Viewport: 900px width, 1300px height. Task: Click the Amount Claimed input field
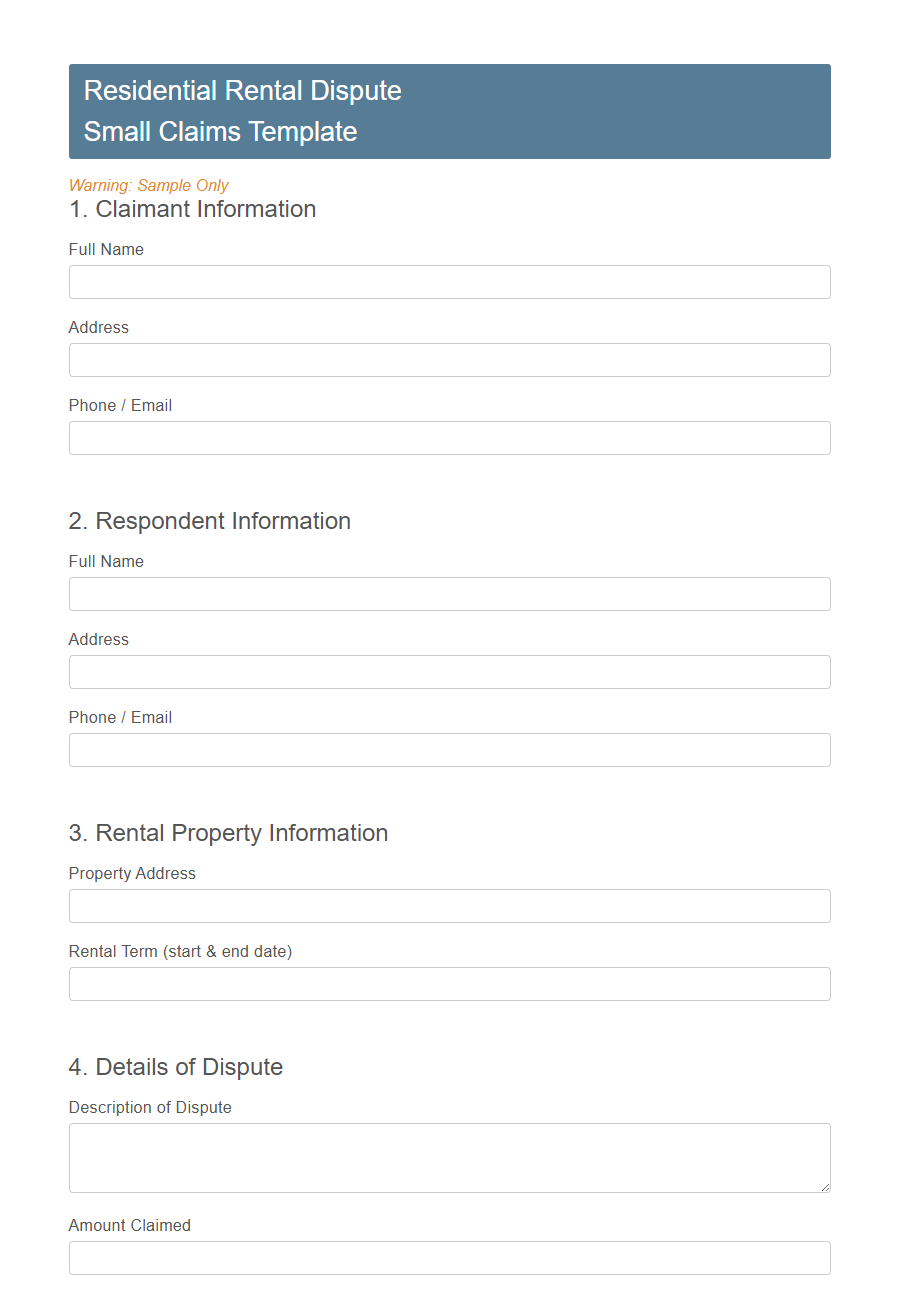pyautogui.click(x=449, y=1258)
